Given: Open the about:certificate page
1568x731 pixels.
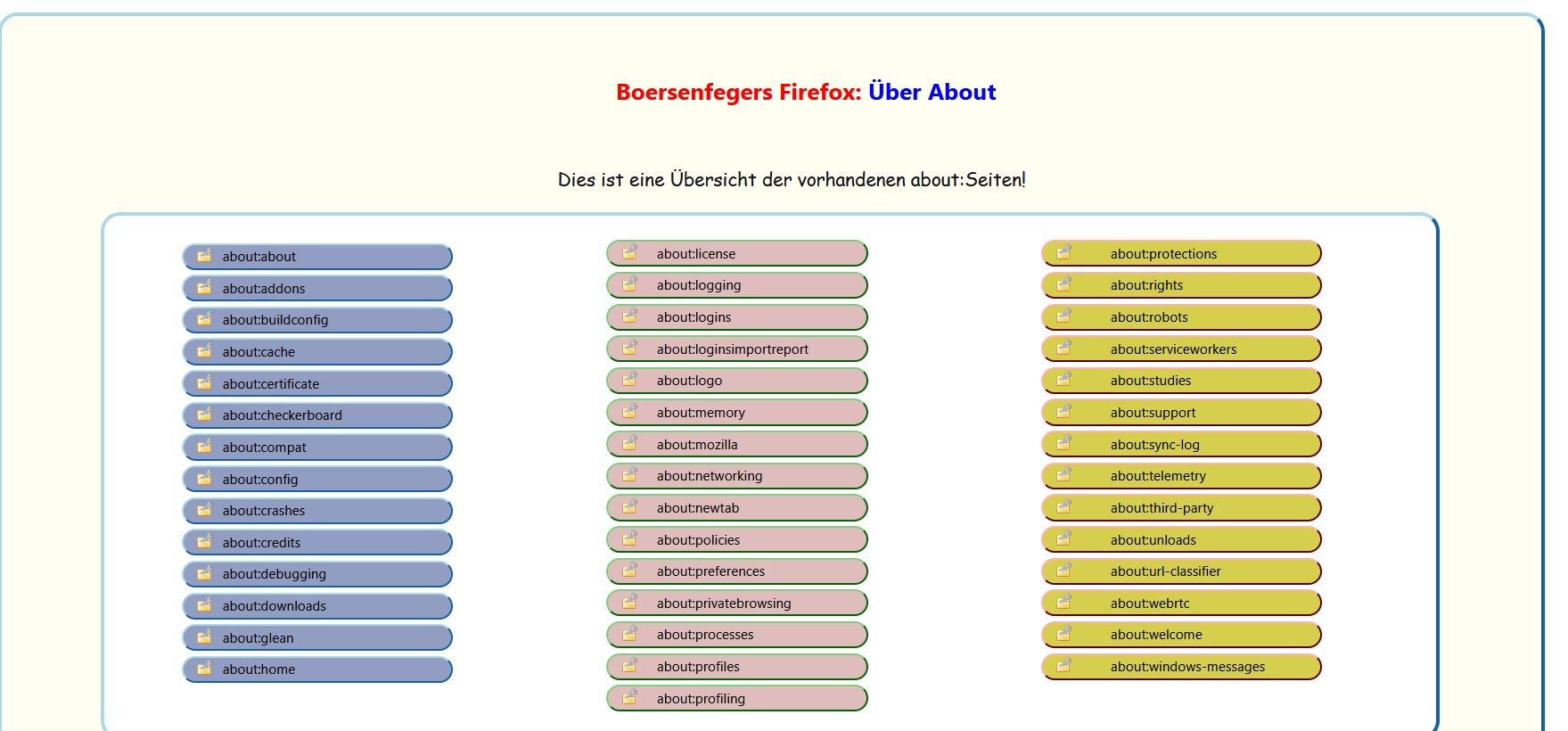Looking at the screenshot, I should [x=317, y=383].
